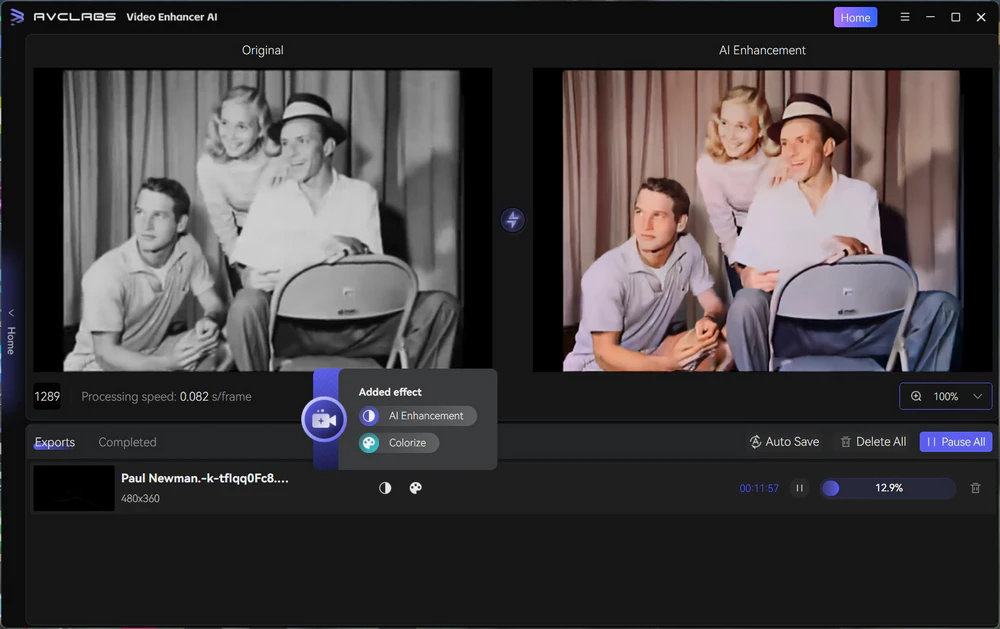Viewport: 1000px width, 629px height.
Task: Click the magnifier zoom icon
Action: (x=916, y=396)
